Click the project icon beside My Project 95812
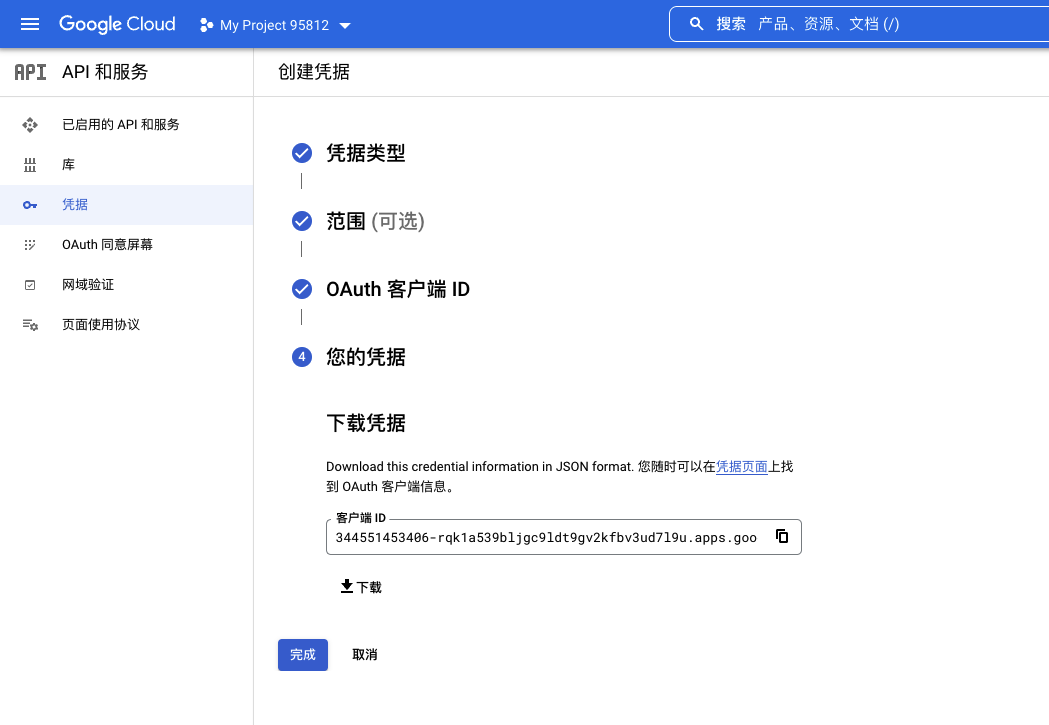 206,25
